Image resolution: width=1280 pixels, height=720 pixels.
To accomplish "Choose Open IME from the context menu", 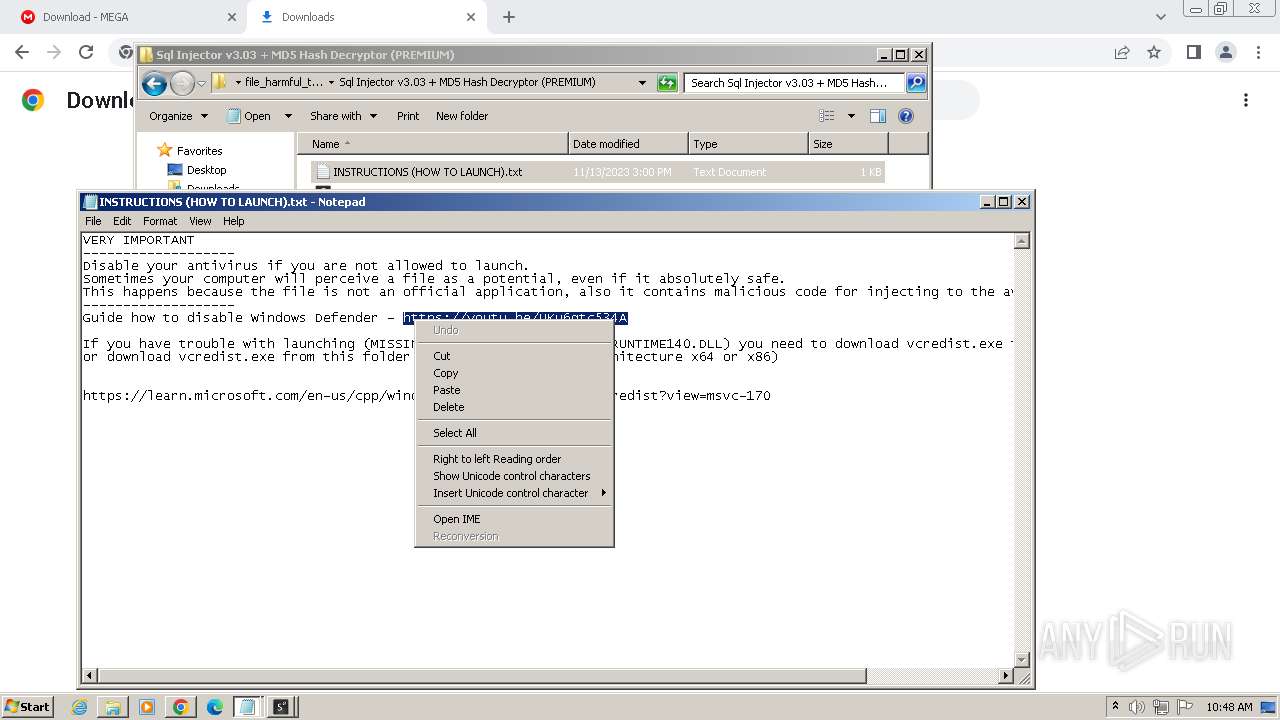I will point(514,519).
